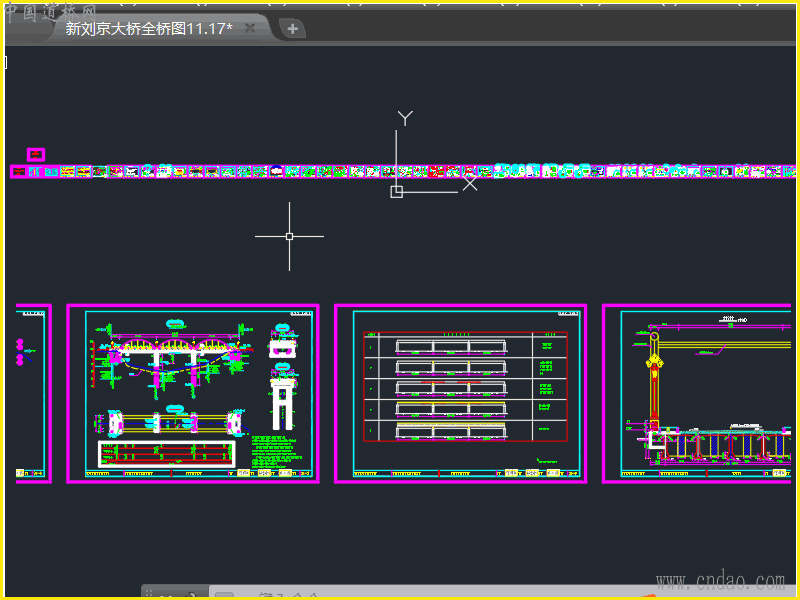Select the partially visible leftmost drawing sheet

tap(33, 393)
